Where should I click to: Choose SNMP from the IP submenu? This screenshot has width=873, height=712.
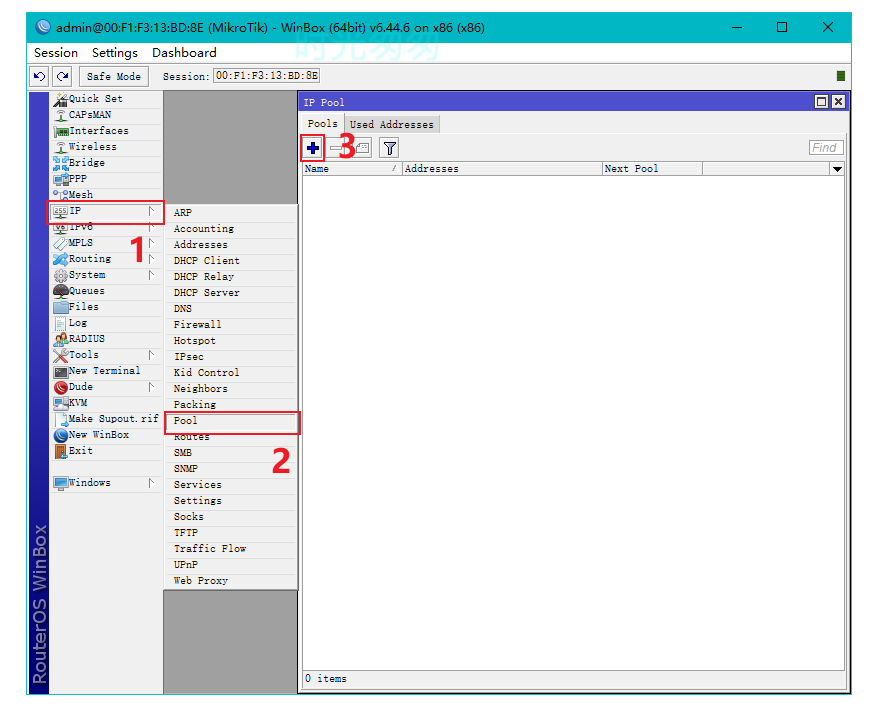click(x=231, y=469)
